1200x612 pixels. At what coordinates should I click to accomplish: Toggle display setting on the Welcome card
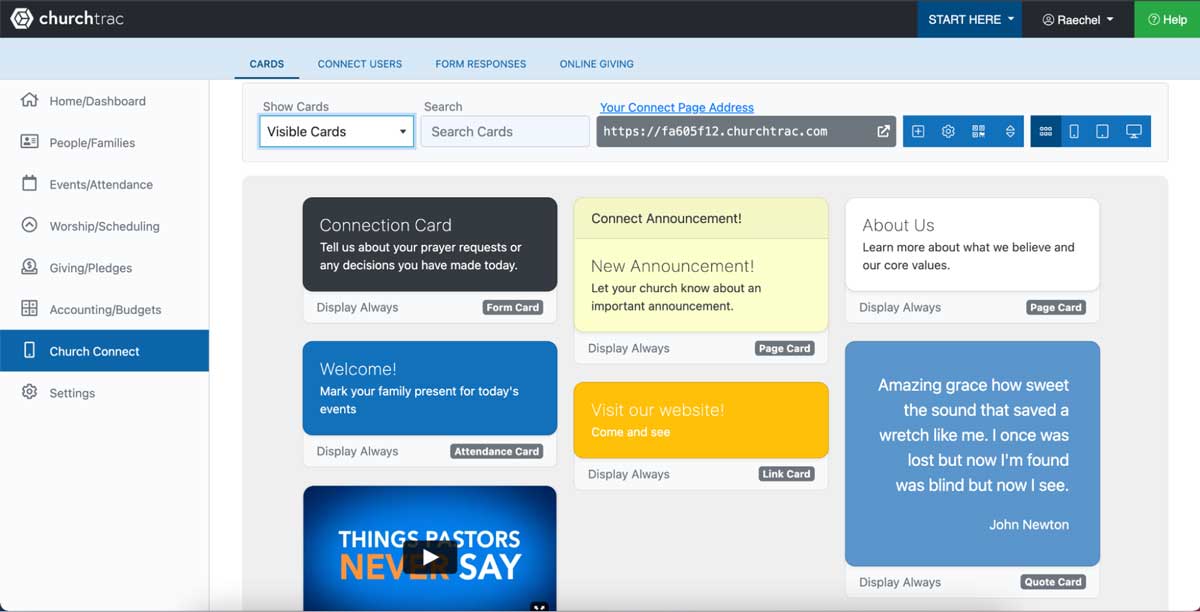coord(357,451)
